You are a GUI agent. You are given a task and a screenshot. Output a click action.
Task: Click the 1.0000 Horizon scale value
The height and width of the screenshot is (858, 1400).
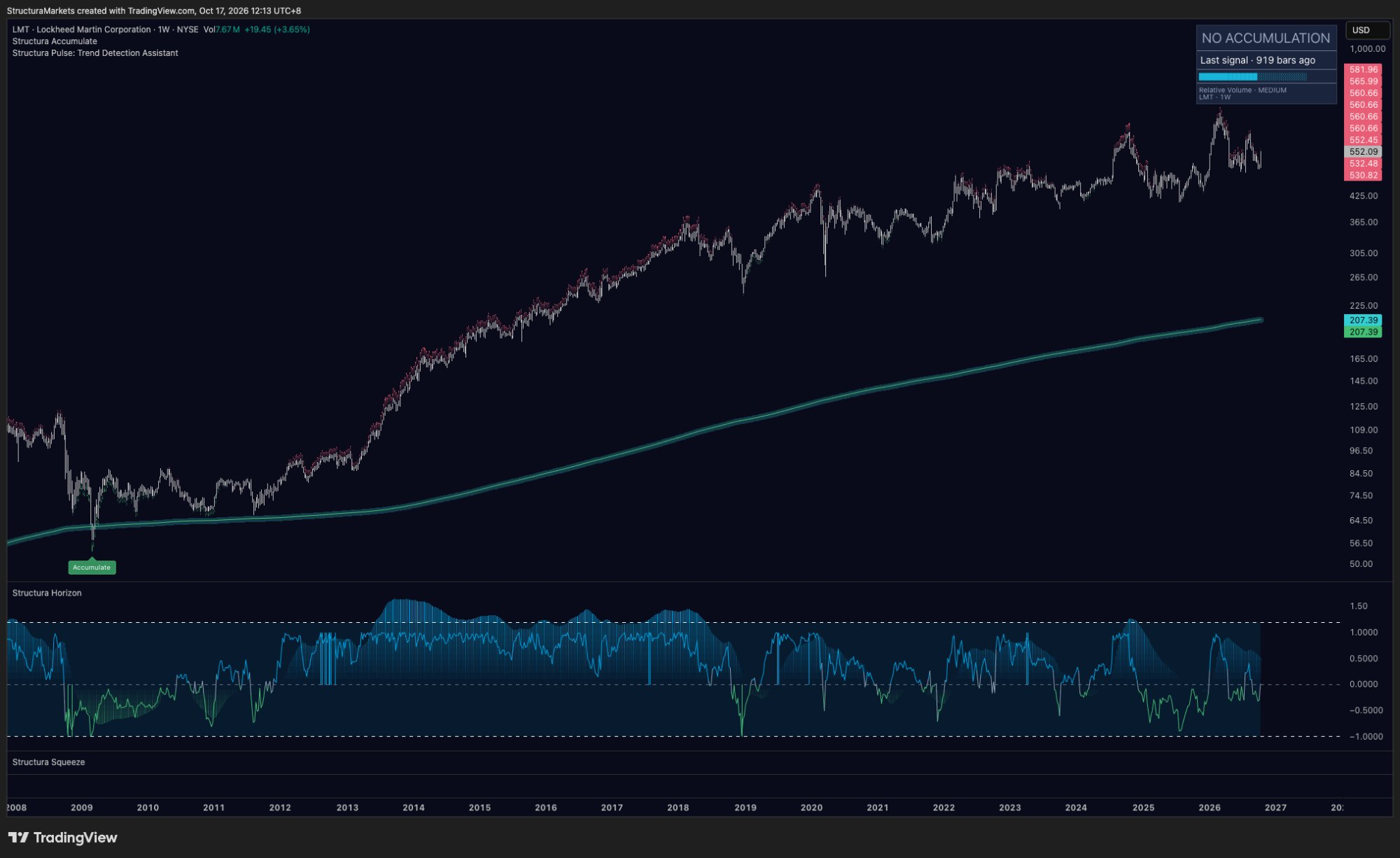1364,633
